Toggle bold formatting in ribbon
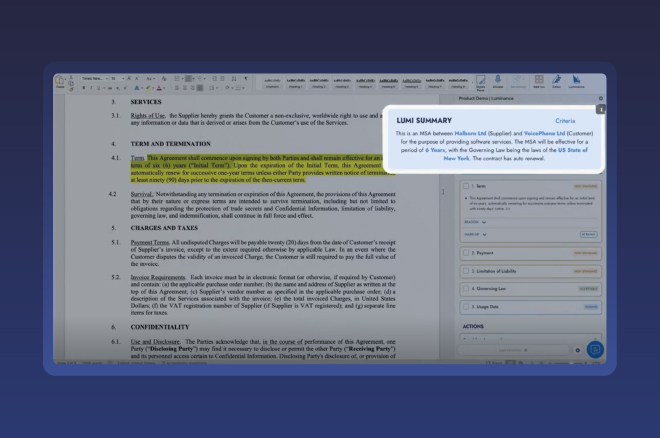 click(84, 88)
